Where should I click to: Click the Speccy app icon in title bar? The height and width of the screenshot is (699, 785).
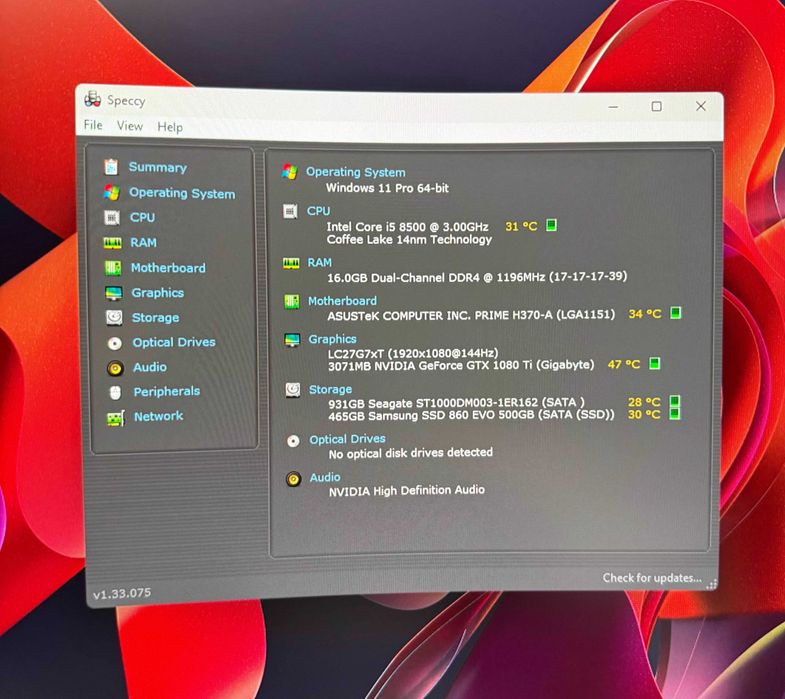coord(92,99)
